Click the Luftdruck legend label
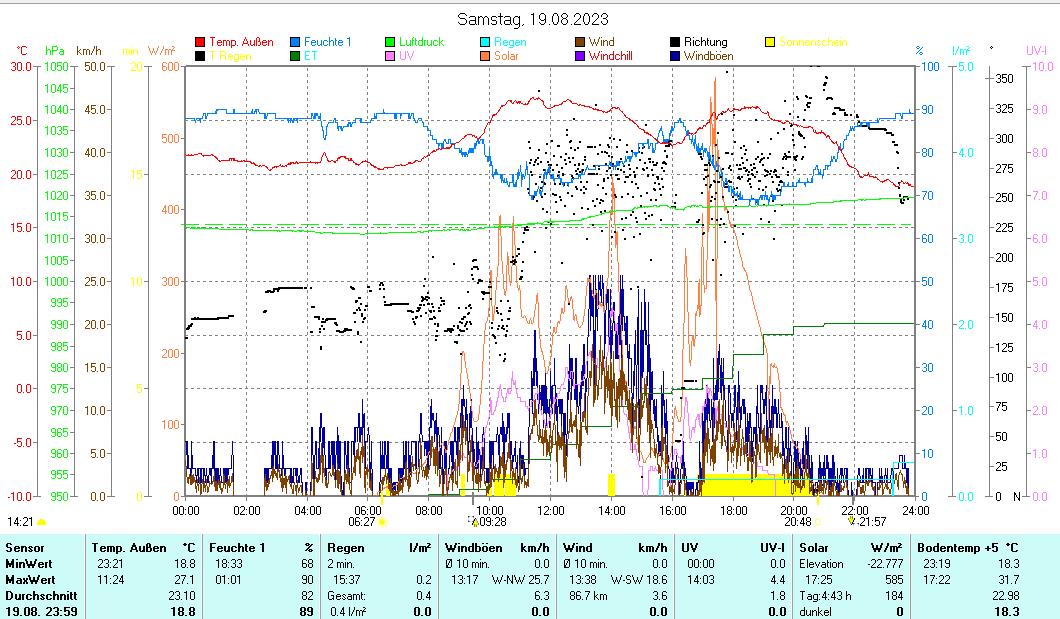This screenshot has width=1060, height=619. (422, 42)
